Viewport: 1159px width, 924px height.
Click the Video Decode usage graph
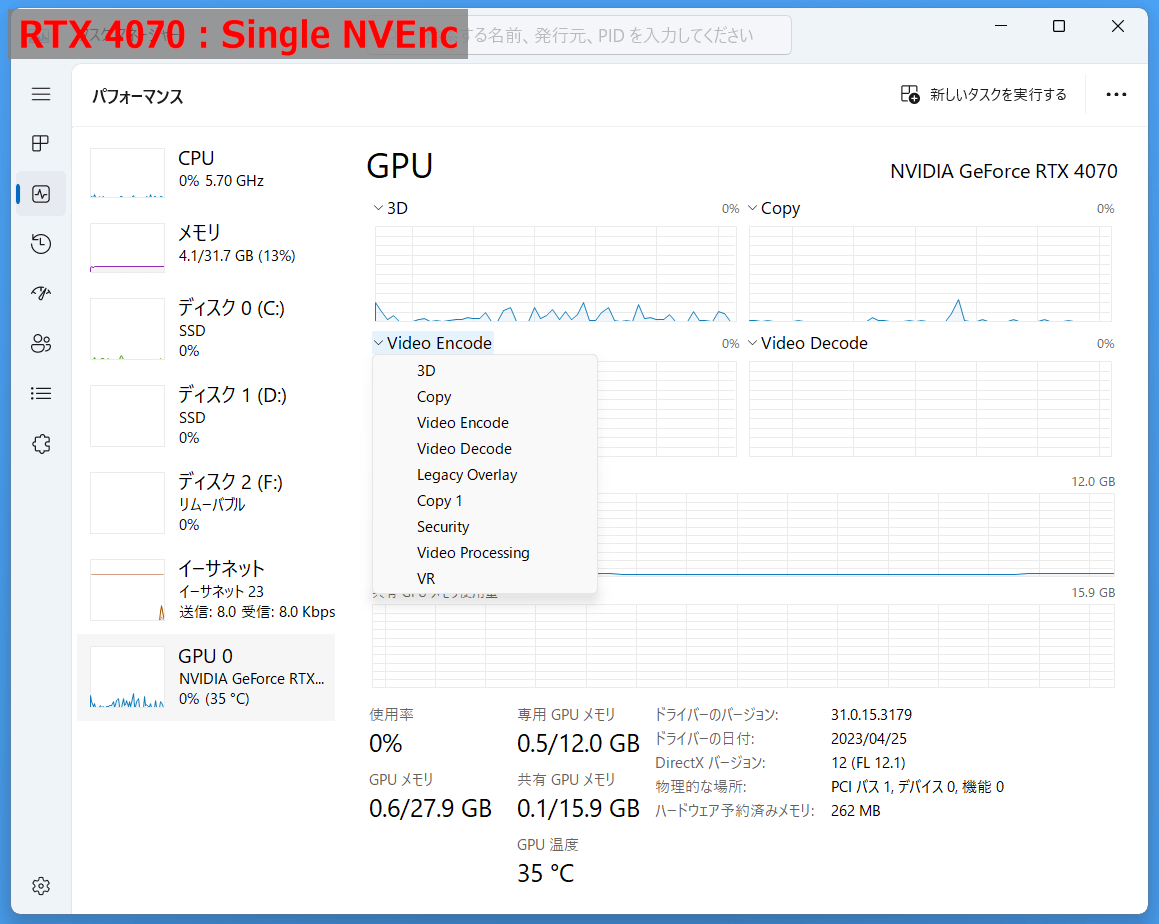(930, 409)
